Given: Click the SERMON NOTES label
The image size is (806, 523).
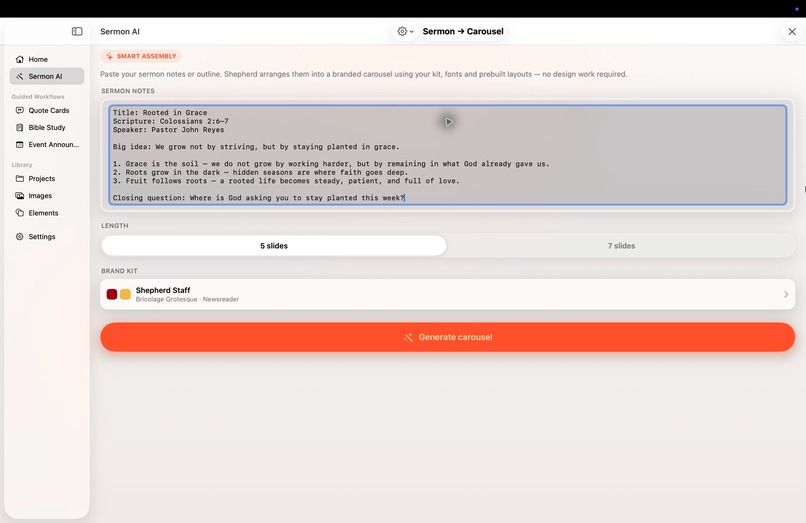Looking at the screenshot, I should (128, 91).
